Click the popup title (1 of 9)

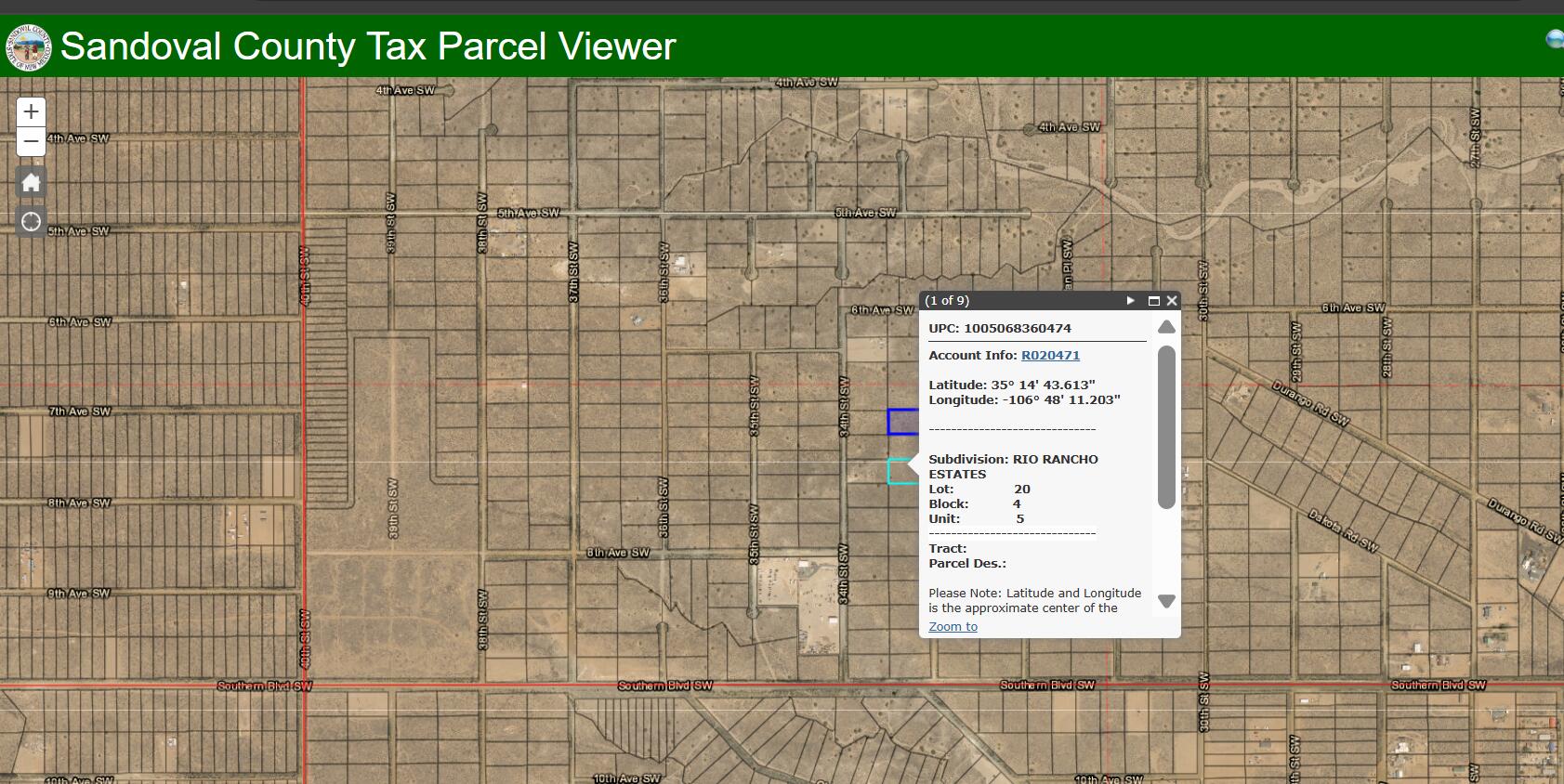click(x=947, y=300)
